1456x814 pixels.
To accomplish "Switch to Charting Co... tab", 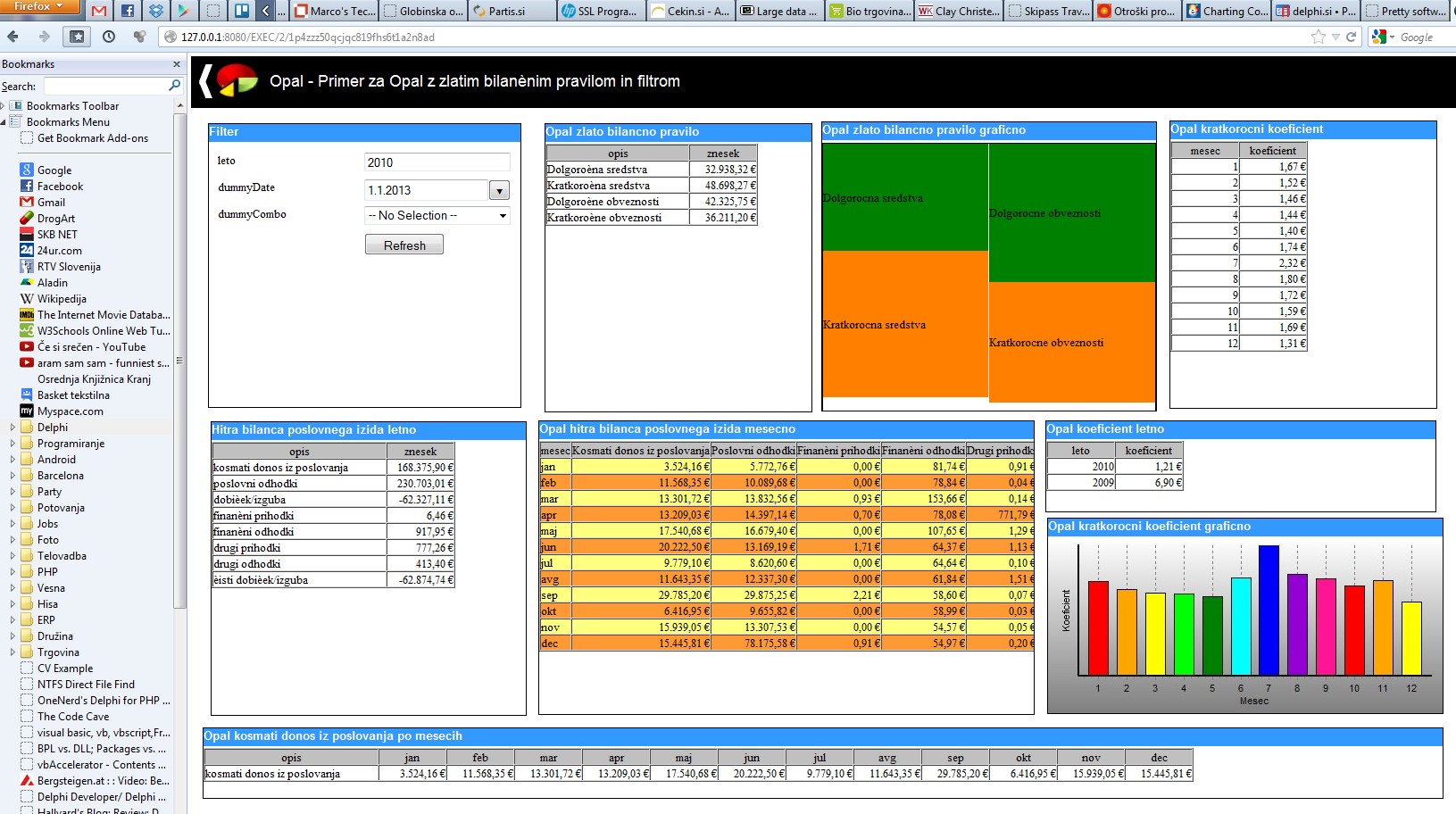I will click(1227, 11).
